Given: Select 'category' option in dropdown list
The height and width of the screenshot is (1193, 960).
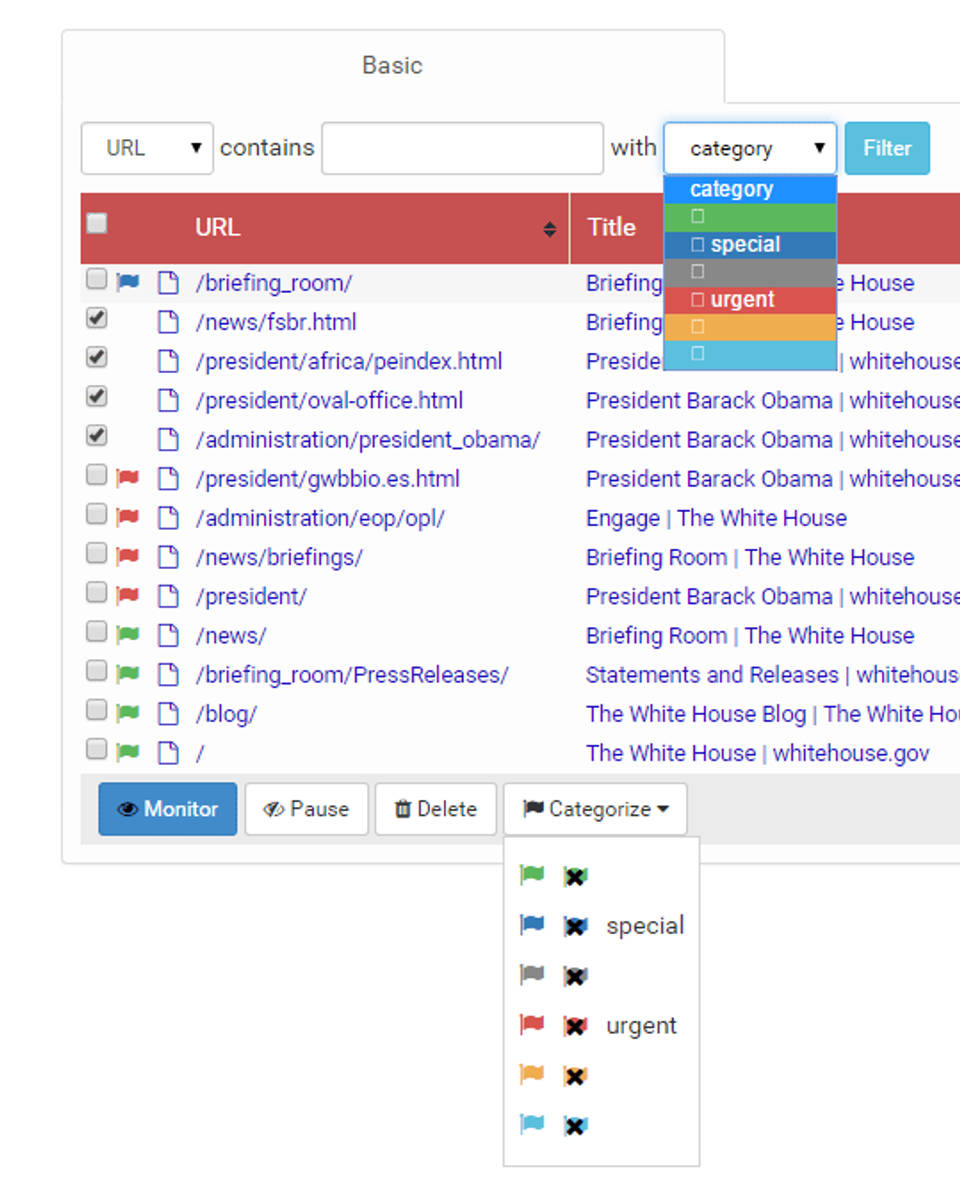Looking at the screenshot, I should [750, 189].
